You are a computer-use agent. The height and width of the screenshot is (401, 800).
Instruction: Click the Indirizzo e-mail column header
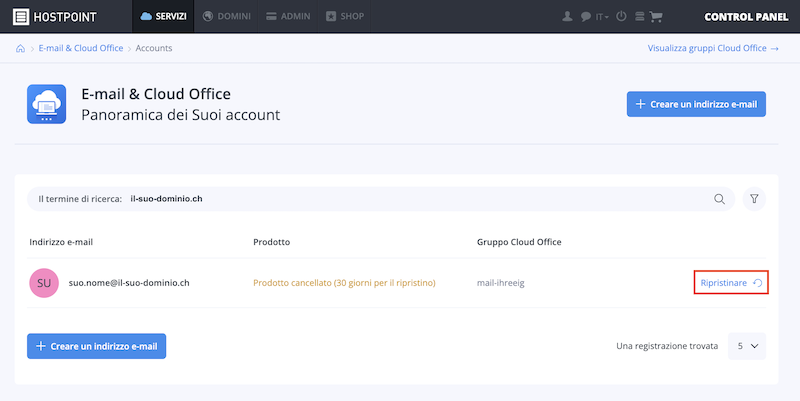(x=61, y=242)
